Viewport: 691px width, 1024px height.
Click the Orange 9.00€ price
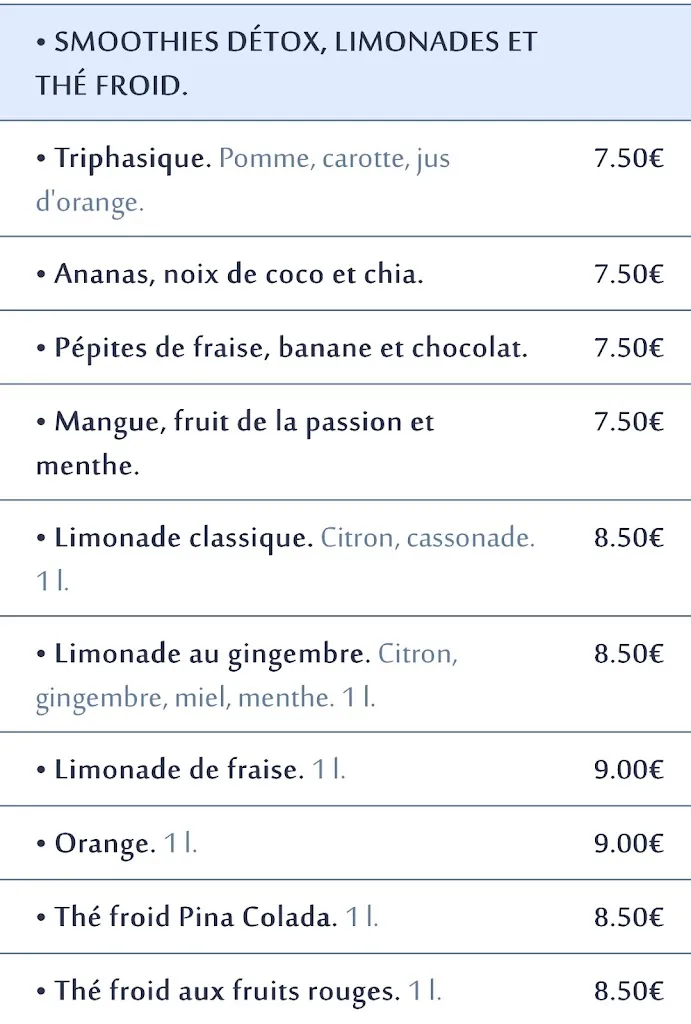[628, 844]
